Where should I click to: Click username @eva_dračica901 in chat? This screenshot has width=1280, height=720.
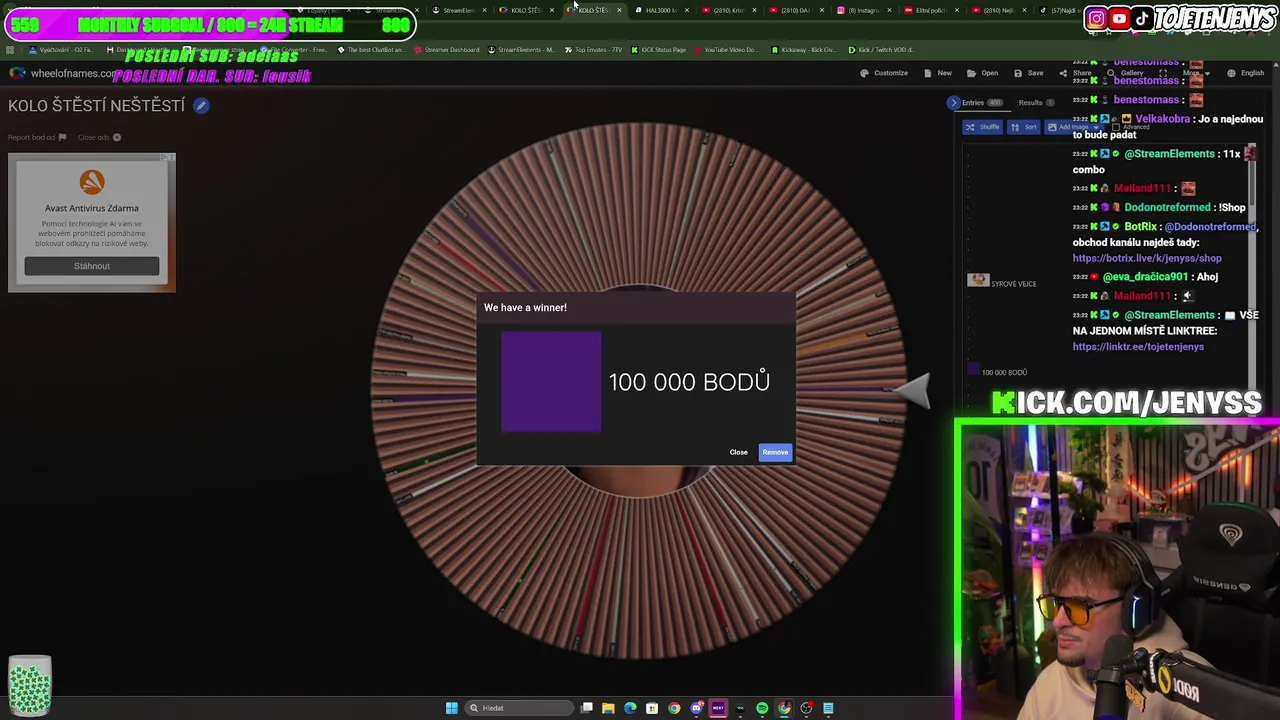[1146, 277]
